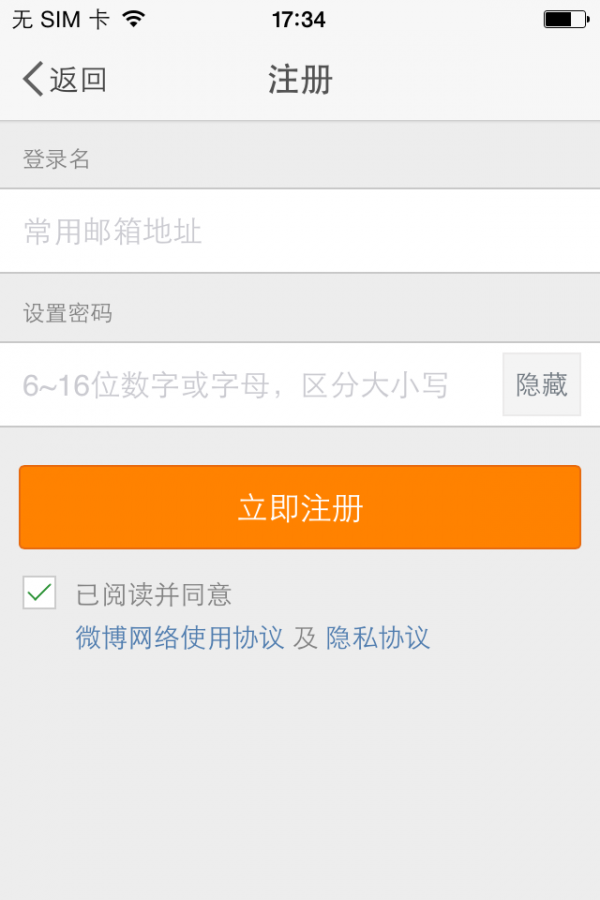
Task: Tap the empty gray area below agreement links
Action: pos(300,780)
